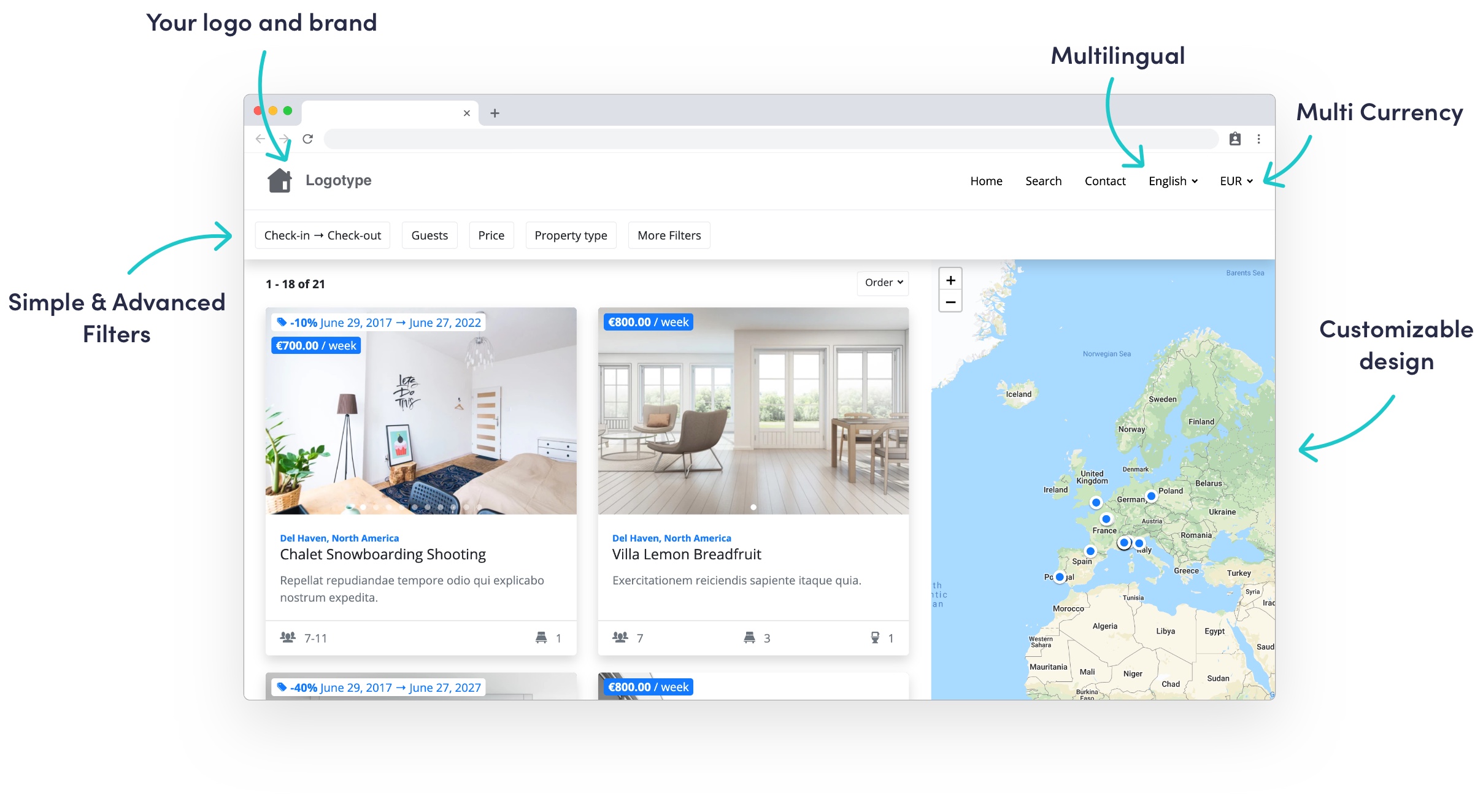Viewport: 1475px width, 812px height.
Task: Click the '1 - 18 of 21' results count
Action: (295, 284)
